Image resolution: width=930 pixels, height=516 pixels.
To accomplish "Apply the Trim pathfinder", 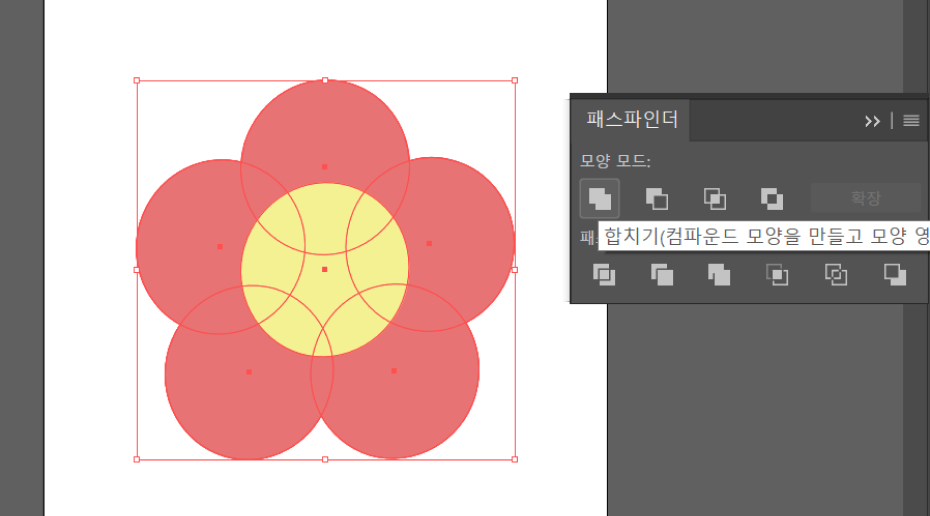I will 661,274.
